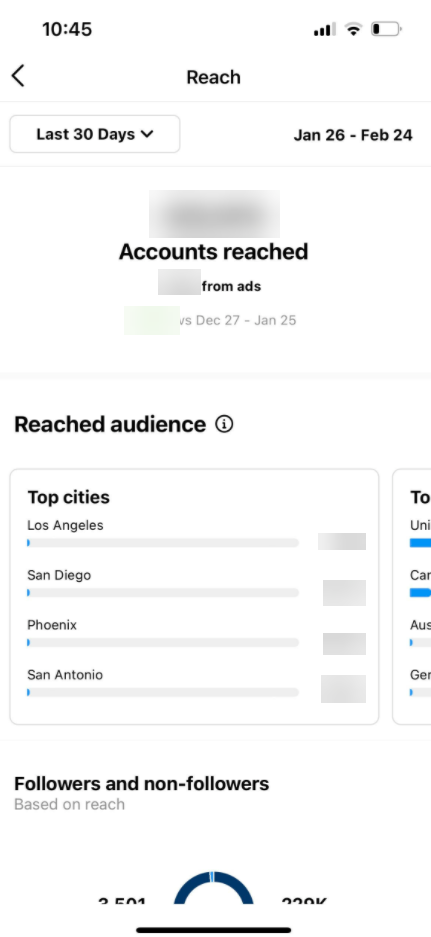This screenshot has width=431, height=937.
Task: Select the San Diego city bar
Action: pos(163,593)
